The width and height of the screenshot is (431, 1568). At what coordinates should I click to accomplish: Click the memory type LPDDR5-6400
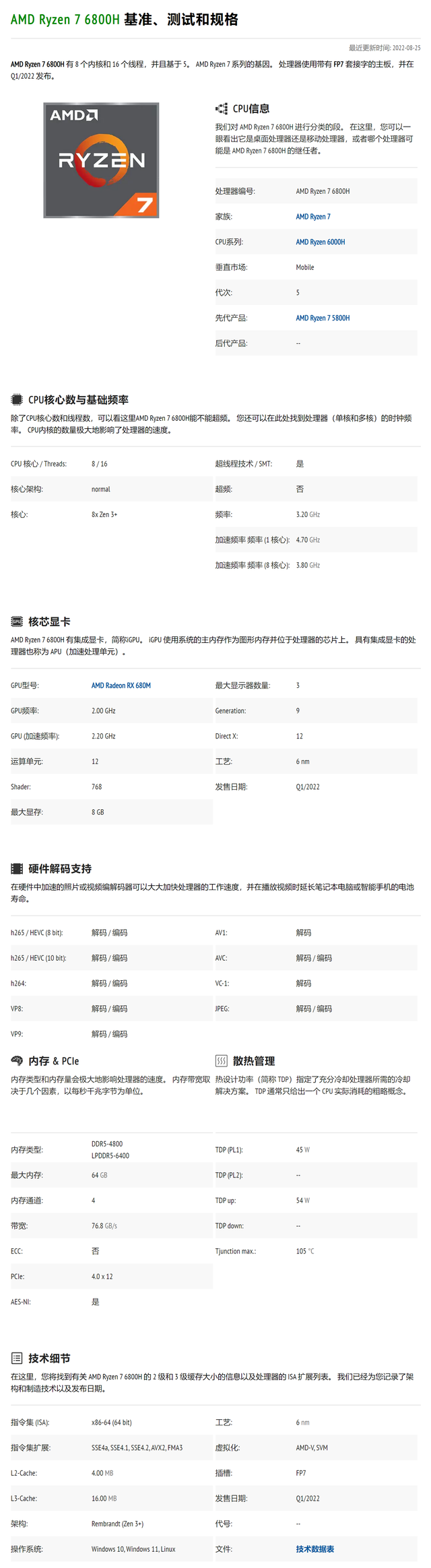110,1156
